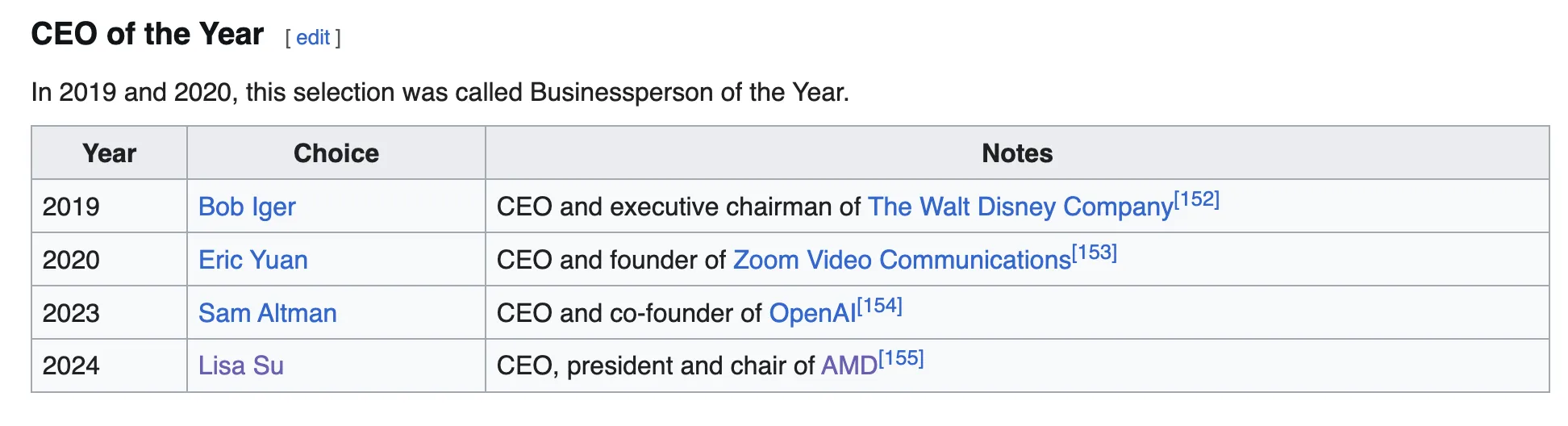This screenshot has height=426, width=1568.
Task: Select the 2024 year cell
Action: point(110,365)
